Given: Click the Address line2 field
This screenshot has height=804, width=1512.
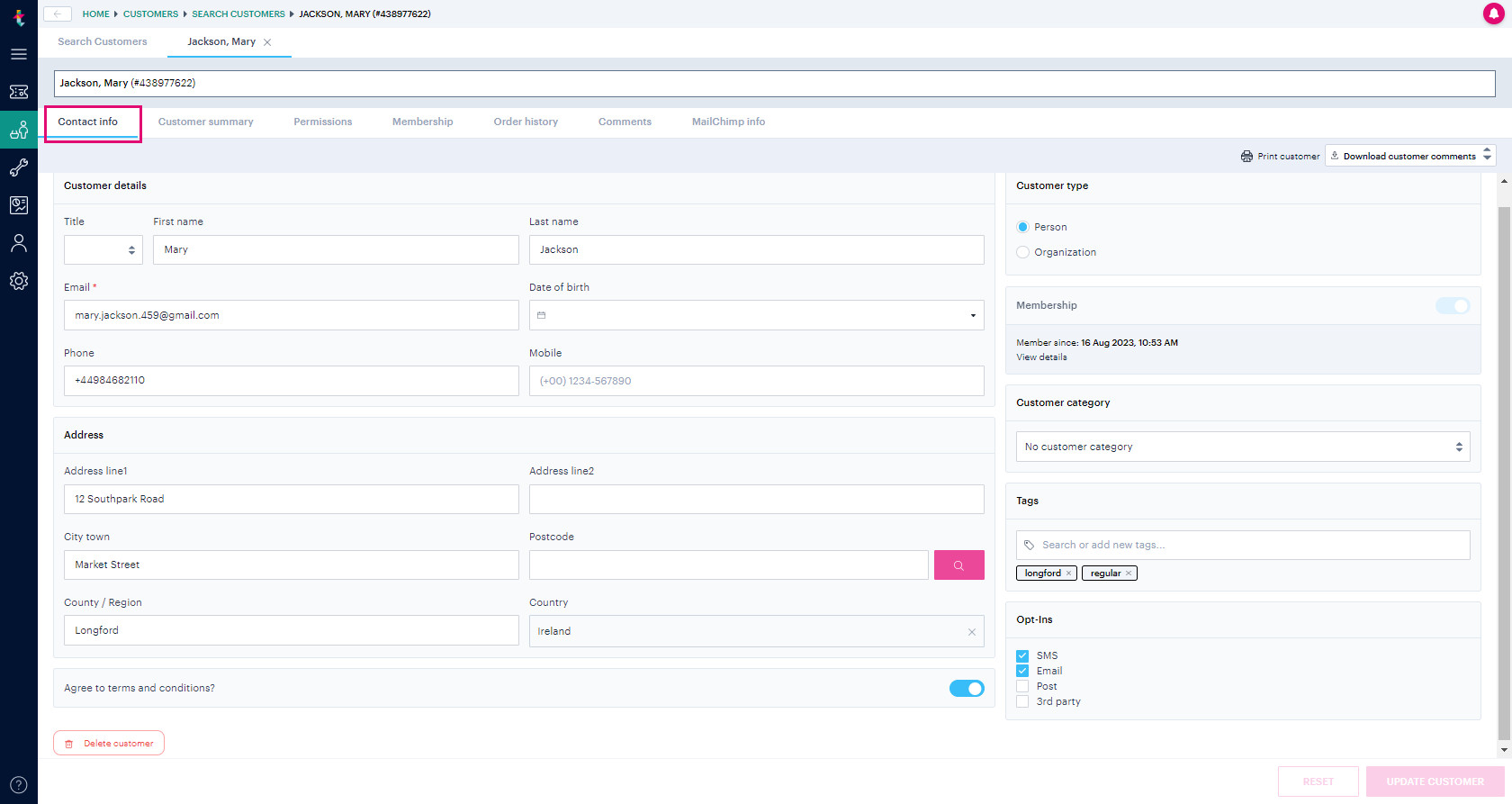Looking at the screenshot, I should (756, 500).
